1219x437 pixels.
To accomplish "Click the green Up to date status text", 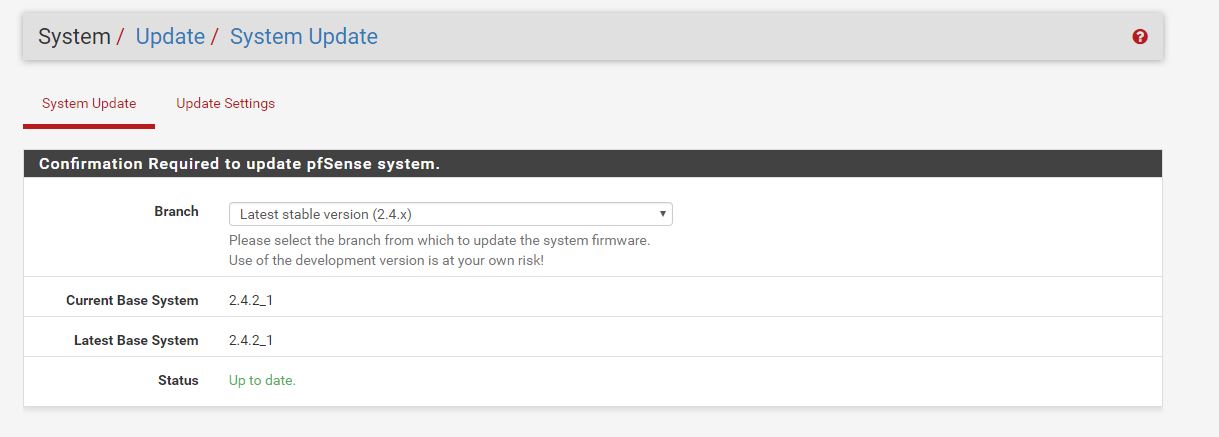I will click(262, 380).
